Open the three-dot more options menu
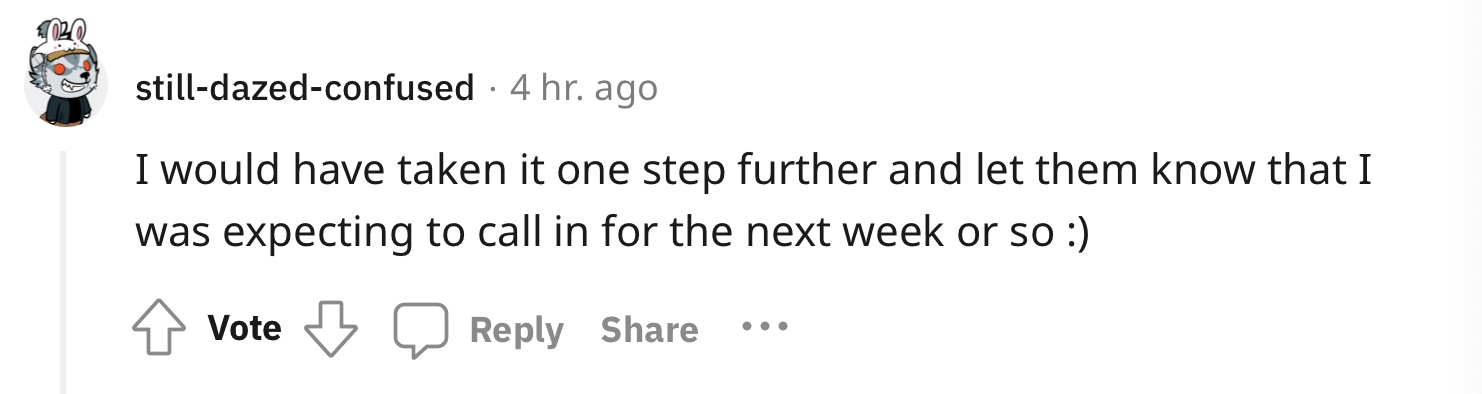Image resolution: width=1482 pixels, height=394 pixels. (764, 328)
